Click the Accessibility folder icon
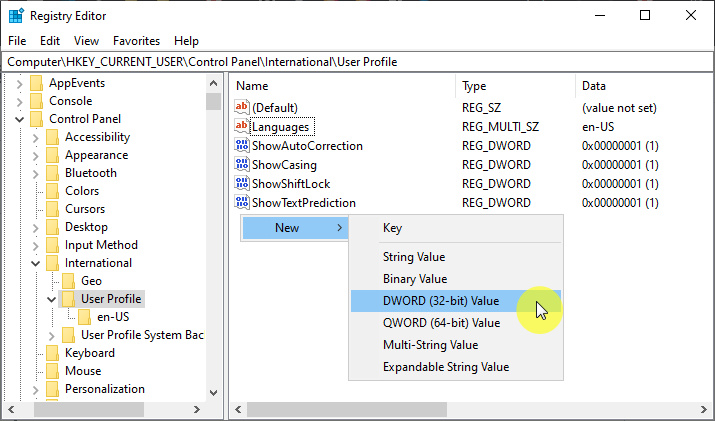The width and height of the screenshot is (715, 421). [53, 137]
